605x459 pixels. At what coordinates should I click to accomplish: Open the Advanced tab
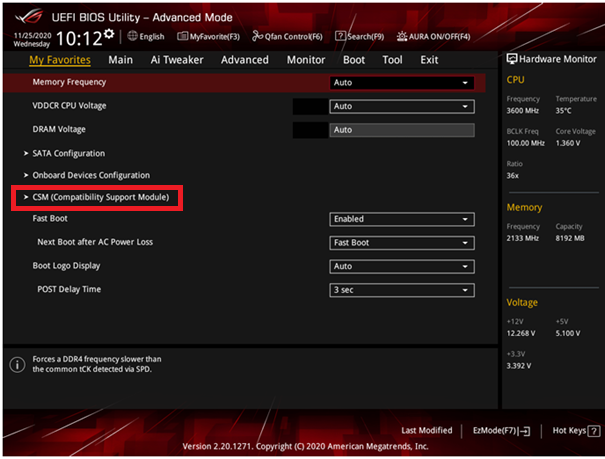[x=245, y=60]
